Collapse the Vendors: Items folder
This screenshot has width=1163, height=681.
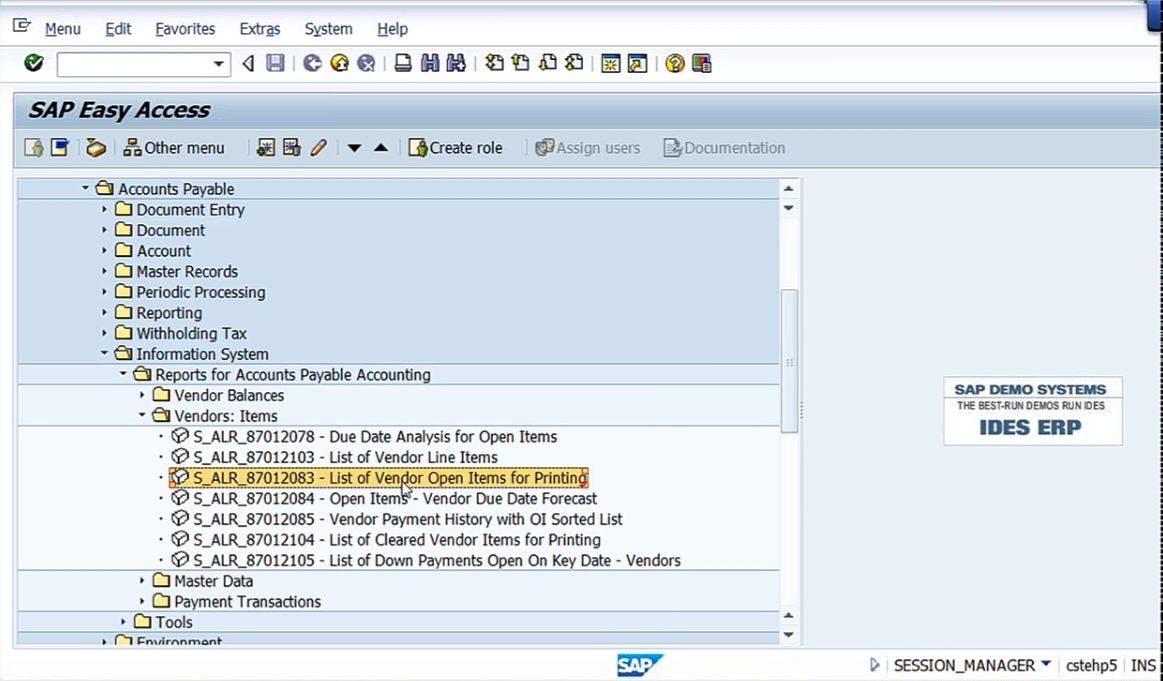click(x=142, y=415)
